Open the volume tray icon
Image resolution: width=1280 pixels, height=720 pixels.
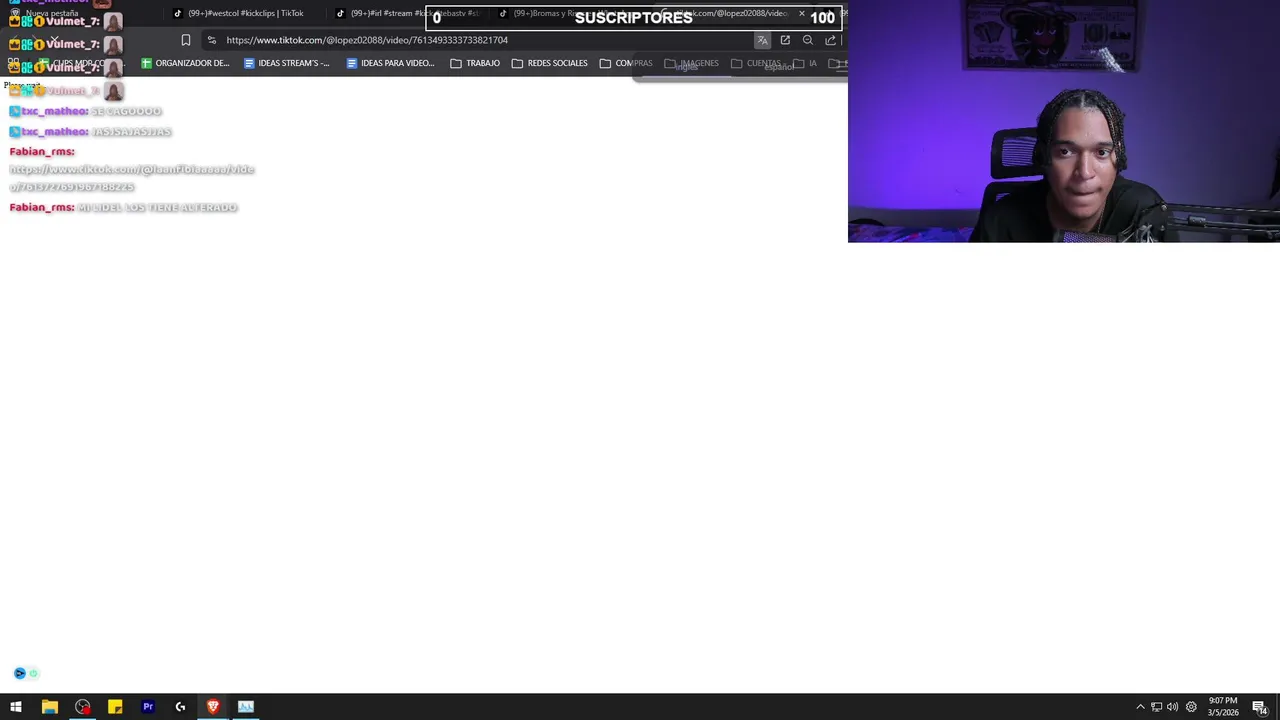click(1173, 707)
